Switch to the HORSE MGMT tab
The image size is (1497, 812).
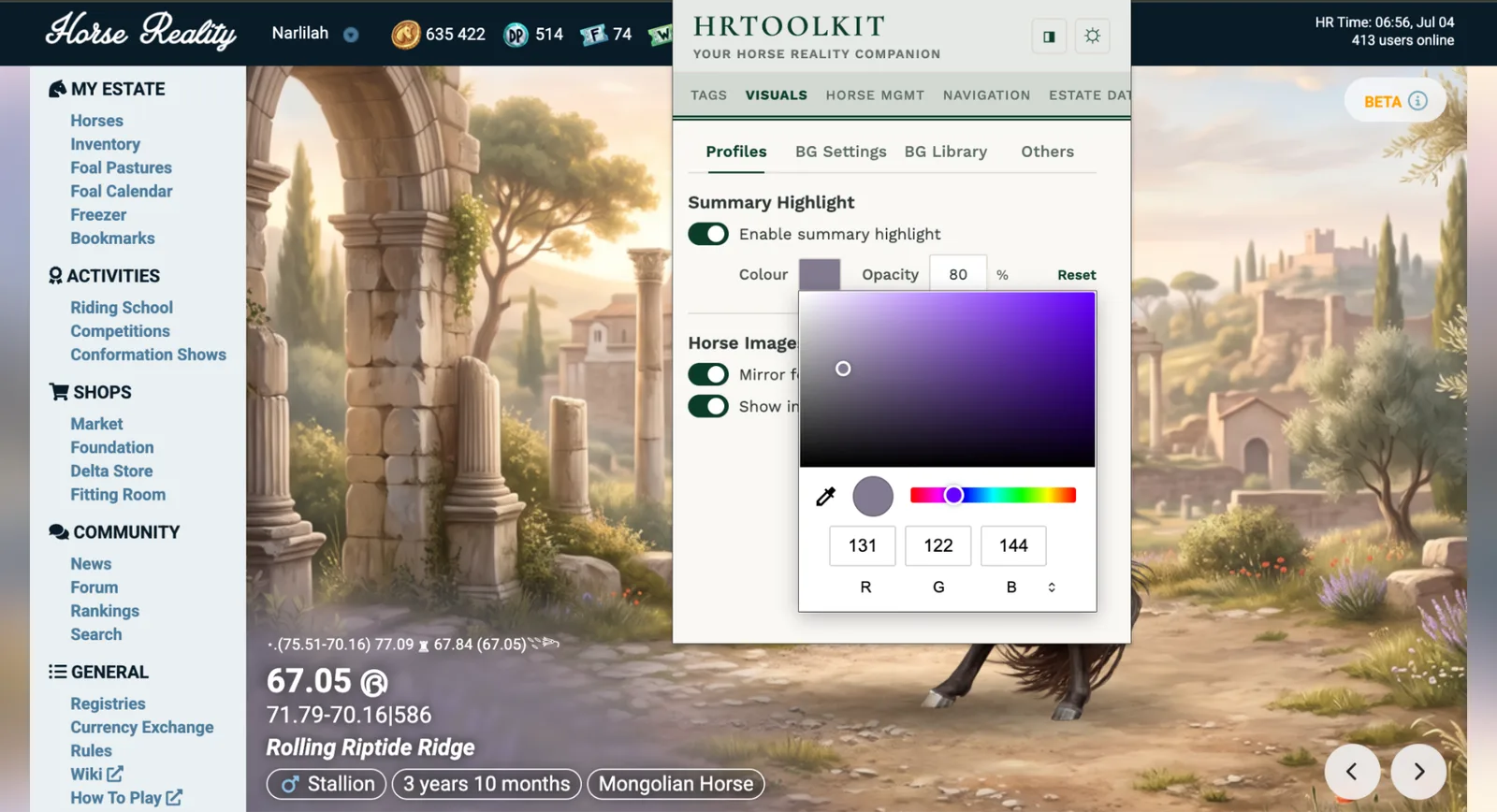point(875,95)
